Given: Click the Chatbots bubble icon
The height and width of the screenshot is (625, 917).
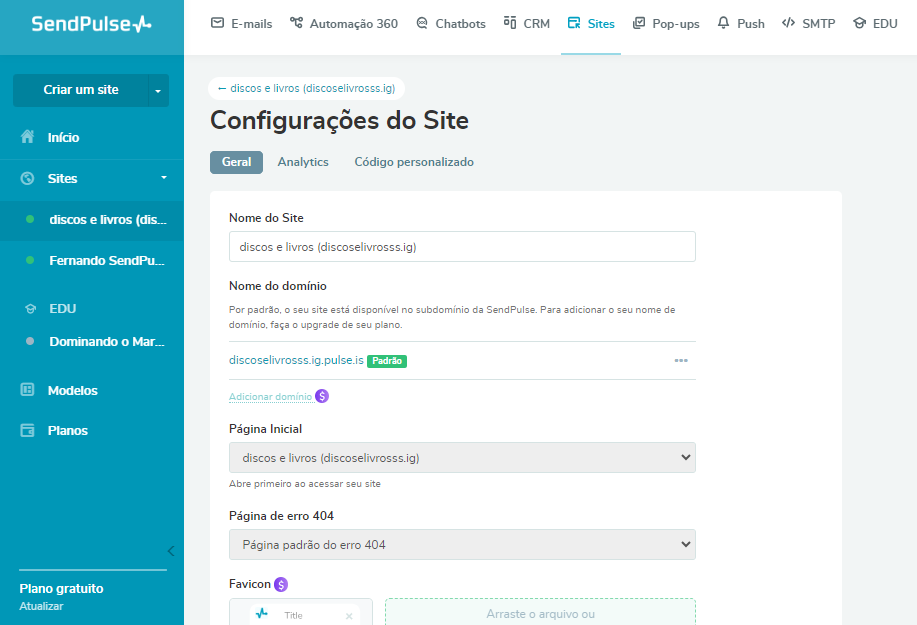Looking at the screenshot, I should click(x=422, y=23).
